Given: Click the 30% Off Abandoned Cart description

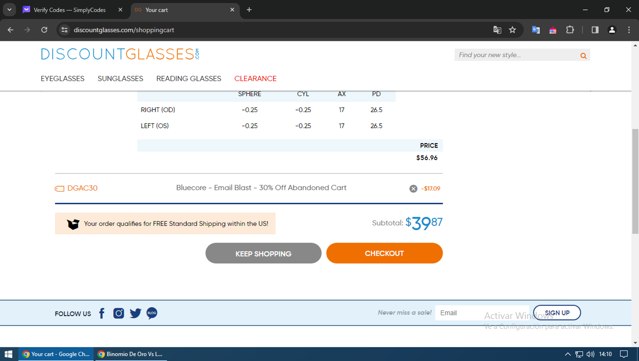Looking at the screenshot, I should [261, 188].
